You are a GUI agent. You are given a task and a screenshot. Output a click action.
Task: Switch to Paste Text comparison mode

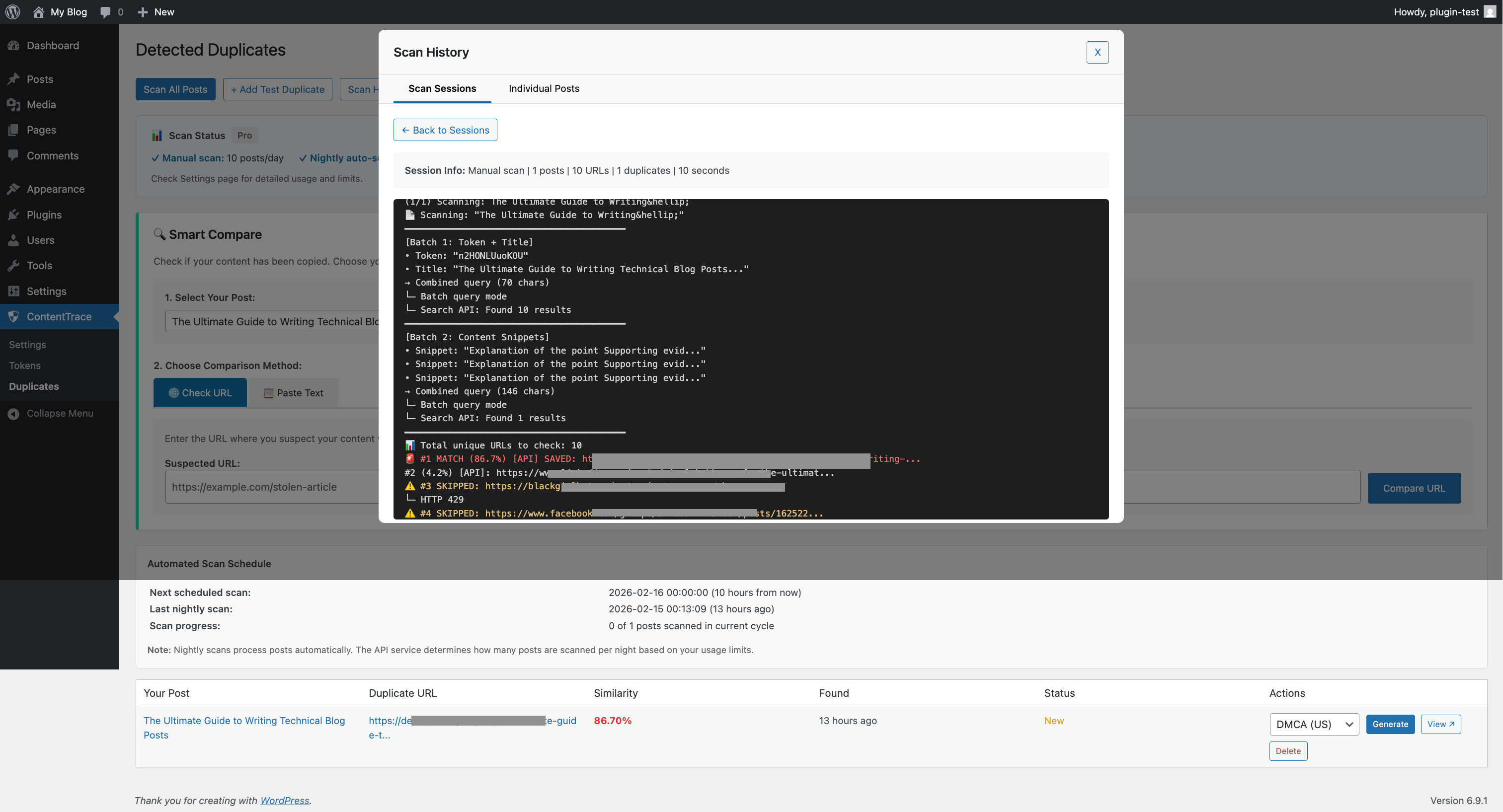(x=294, y=392)
